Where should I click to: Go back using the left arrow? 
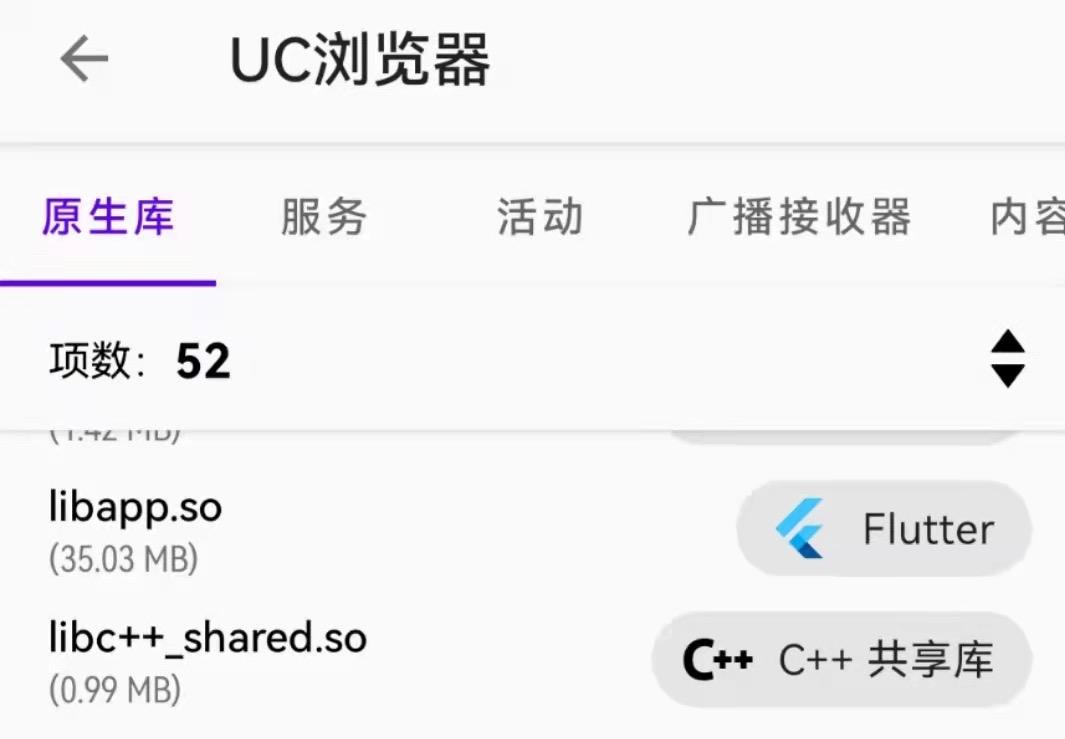tap(84, 59)
